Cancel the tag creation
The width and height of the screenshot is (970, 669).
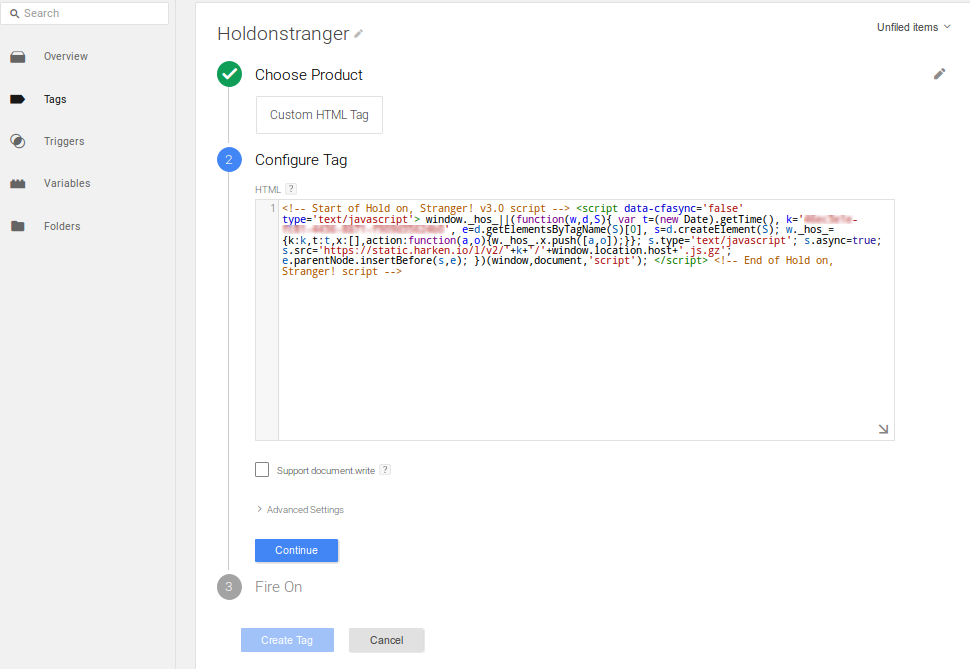[387, 640]
